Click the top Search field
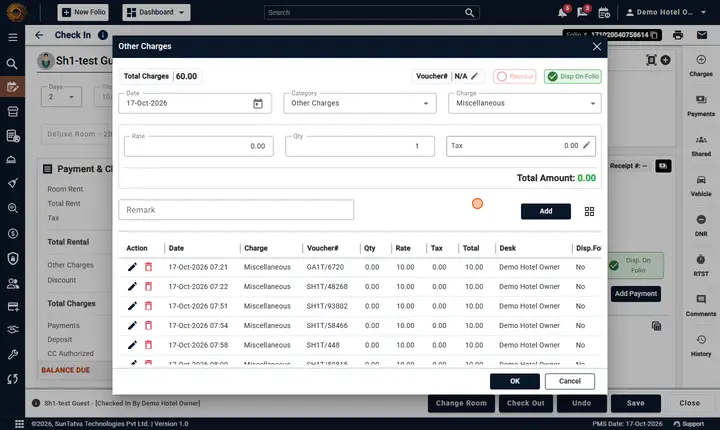 click(371, 12)
